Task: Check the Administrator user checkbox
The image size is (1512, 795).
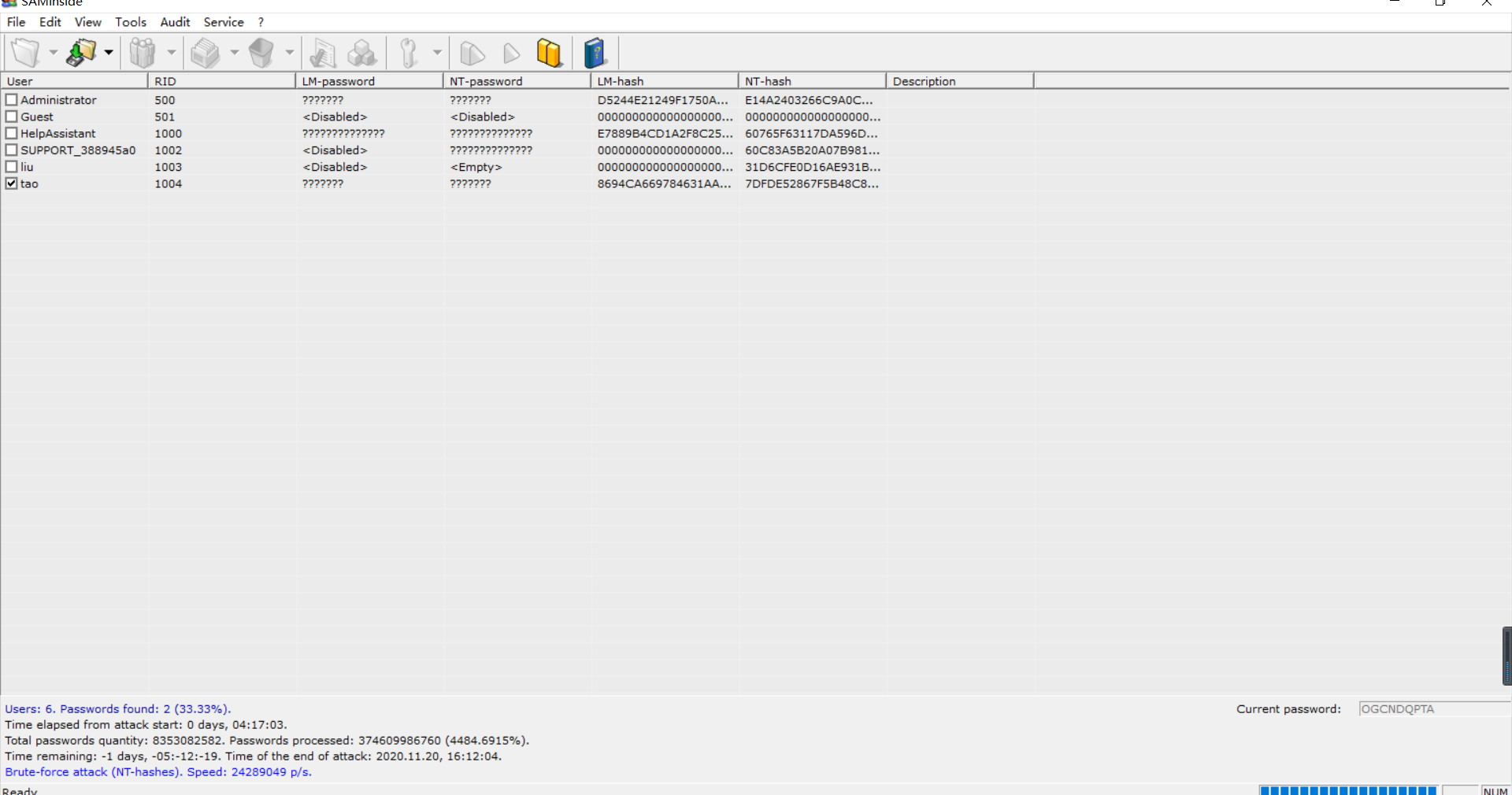Action: (x=12, y=100)
